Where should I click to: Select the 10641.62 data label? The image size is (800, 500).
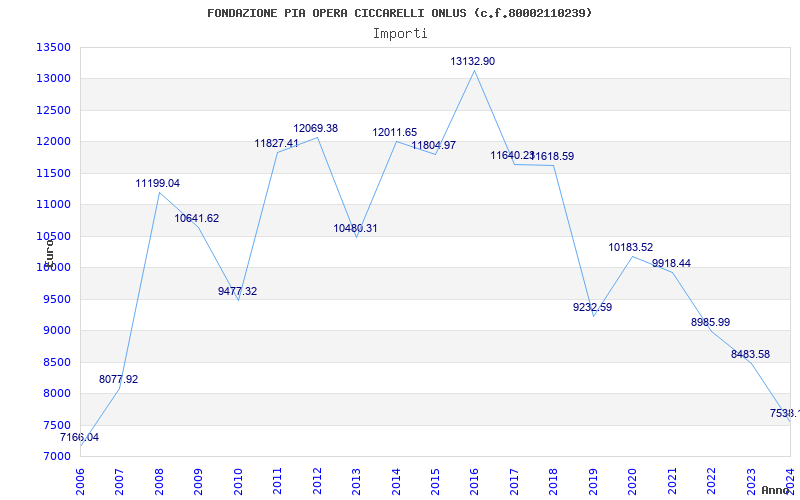tap(196, 218)
